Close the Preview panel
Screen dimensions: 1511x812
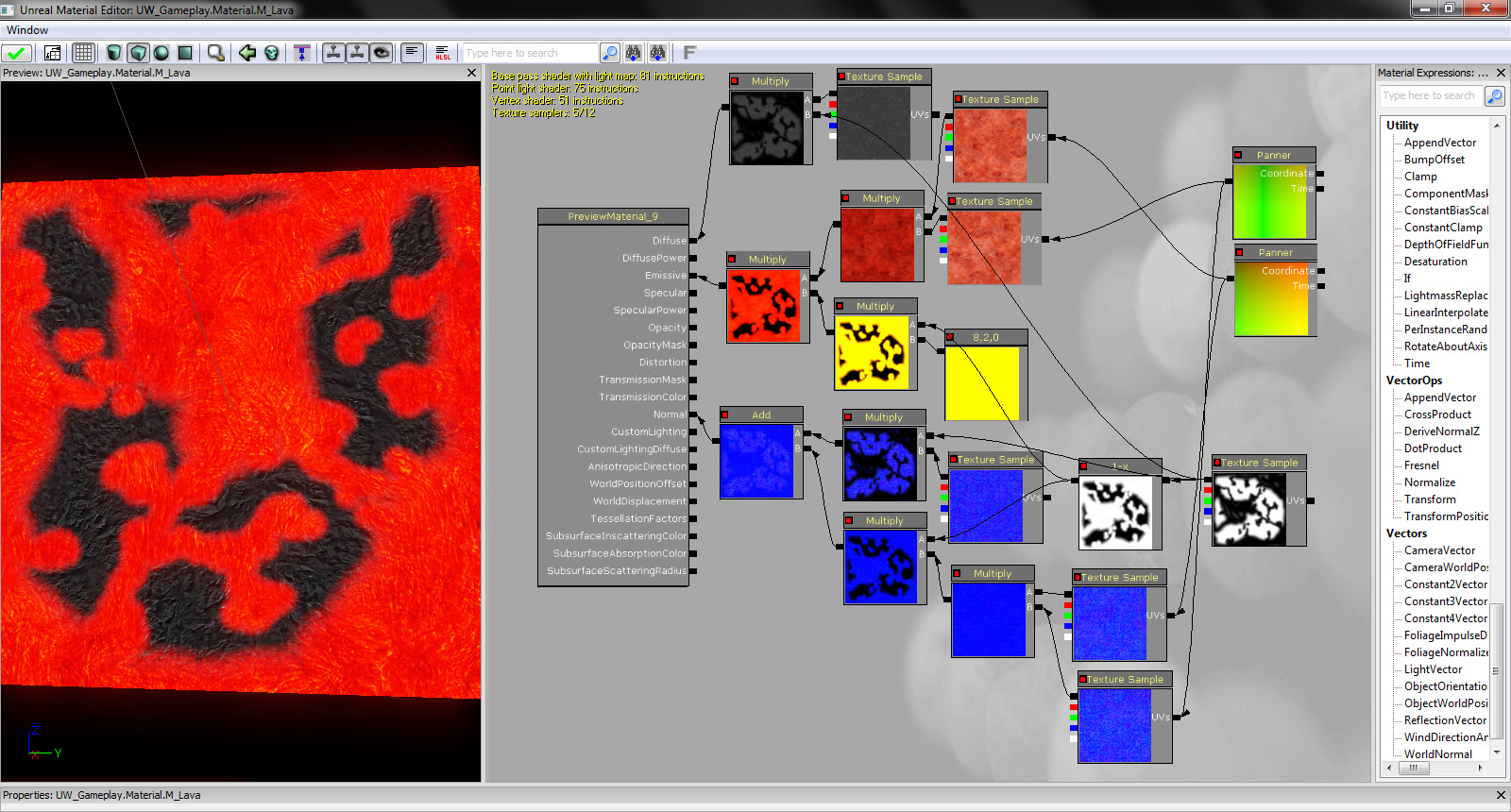[x=472, y=73]
